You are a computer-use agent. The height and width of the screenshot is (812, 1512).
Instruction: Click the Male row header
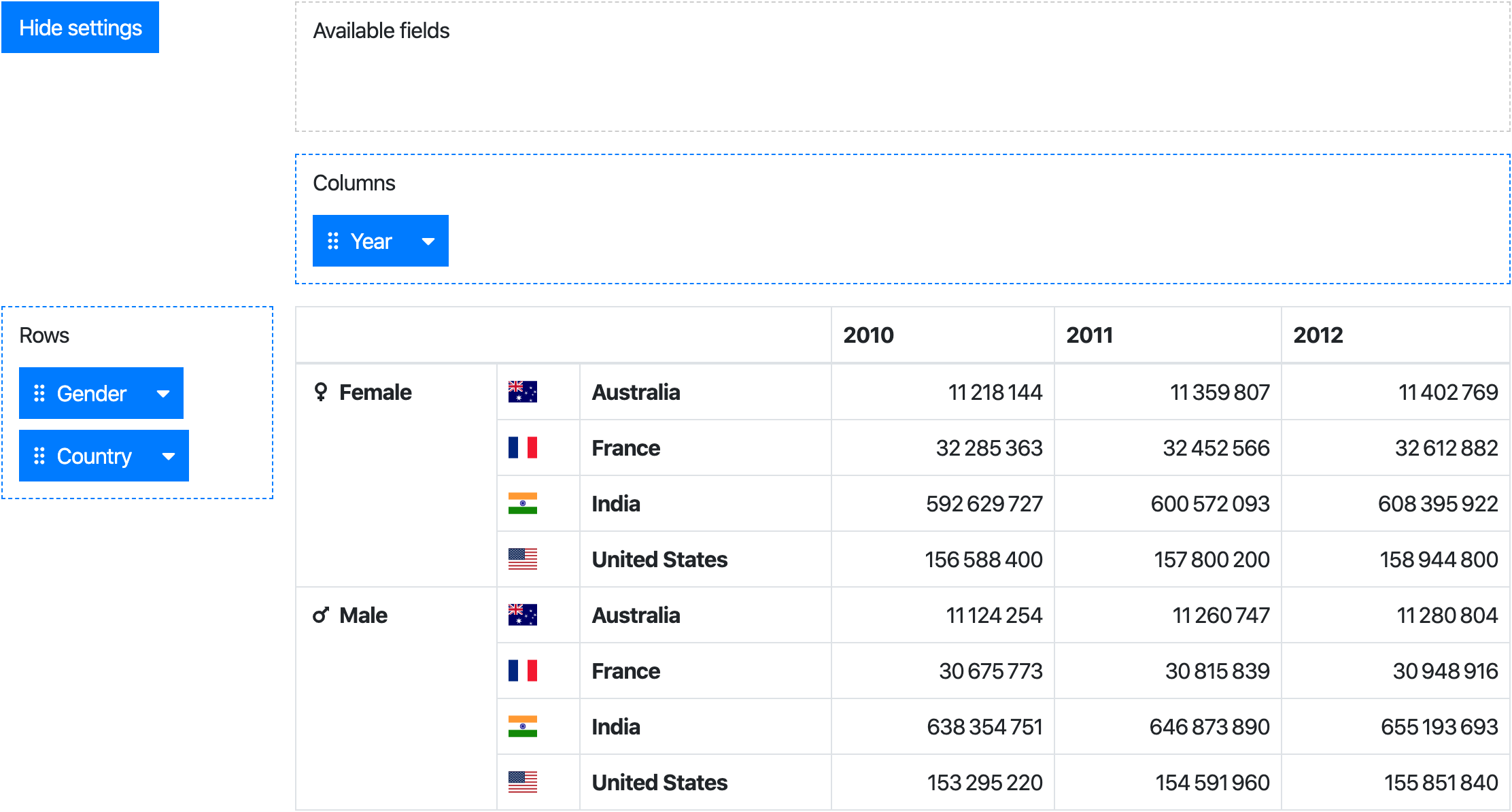[363, 615]
